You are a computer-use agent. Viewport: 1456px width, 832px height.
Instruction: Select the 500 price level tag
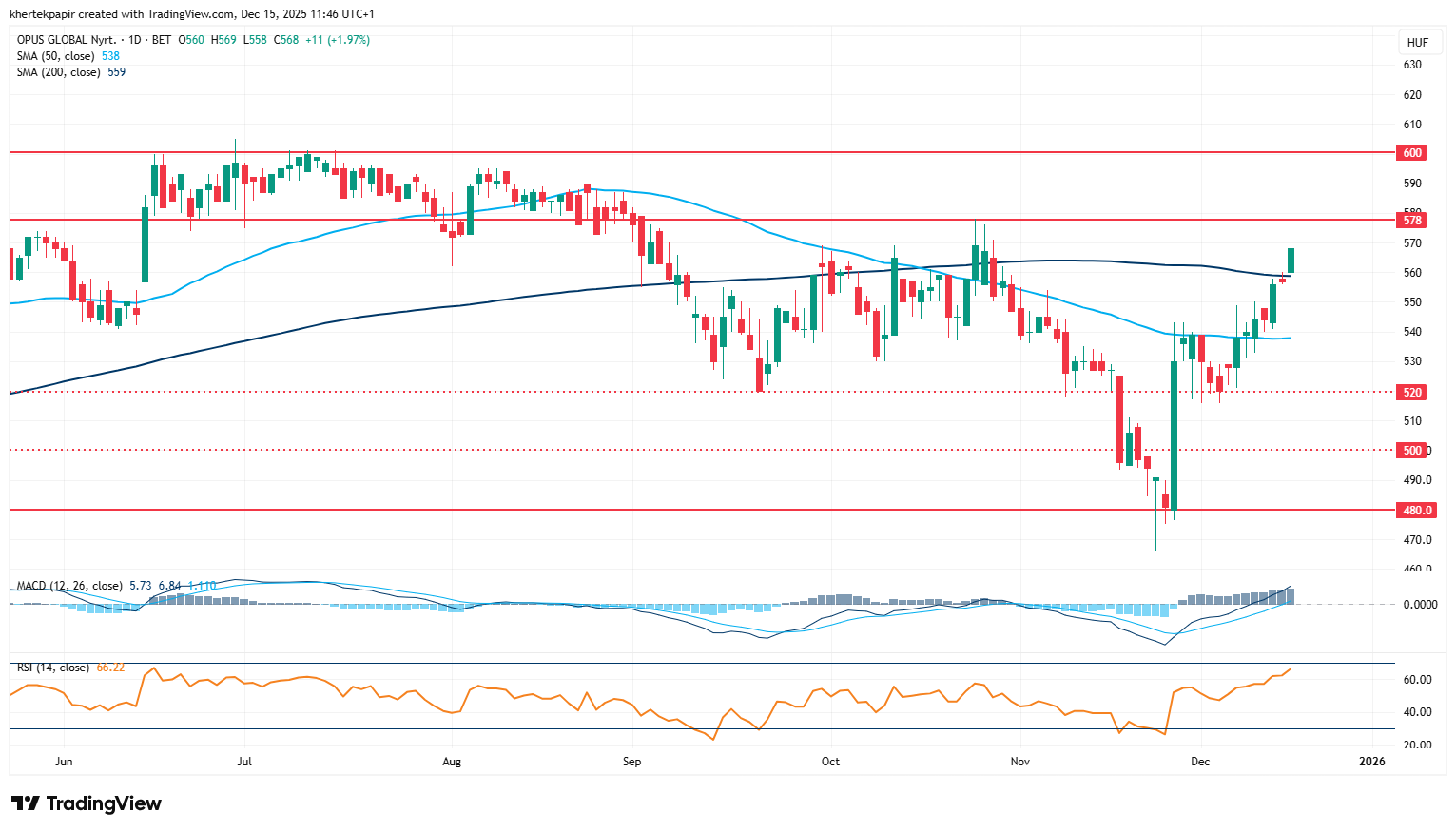coord(1412,451)
